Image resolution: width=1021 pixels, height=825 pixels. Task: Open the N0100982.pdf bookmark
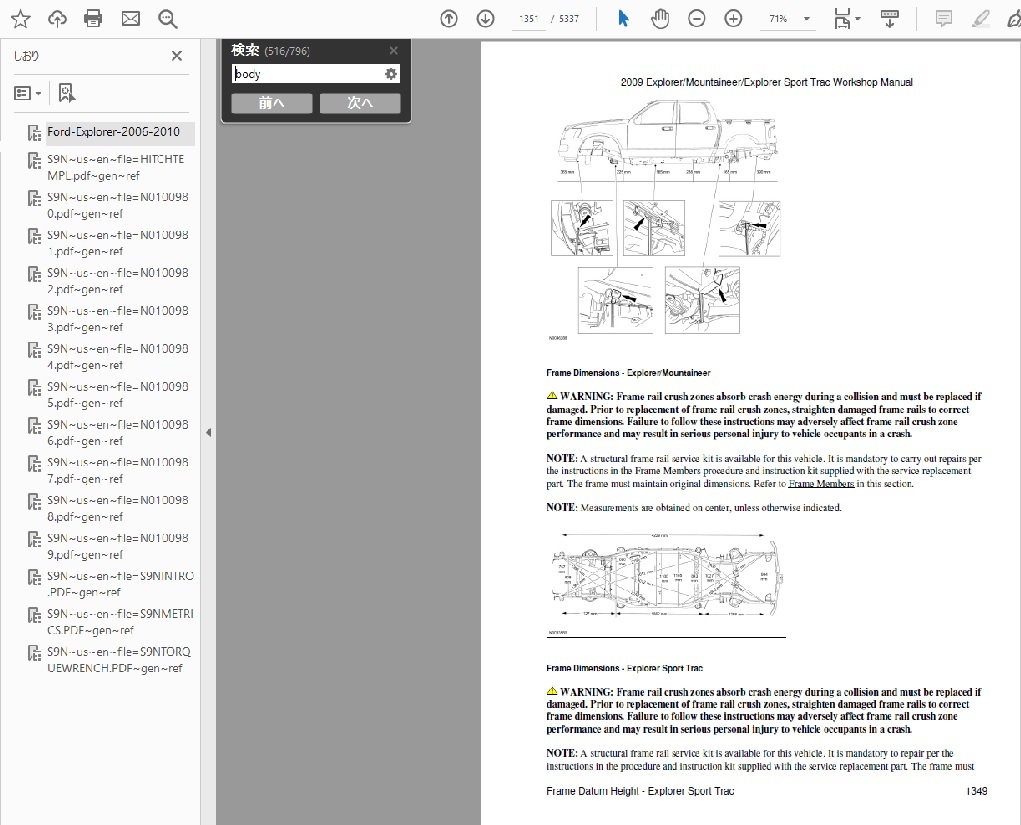coord(118,281)
